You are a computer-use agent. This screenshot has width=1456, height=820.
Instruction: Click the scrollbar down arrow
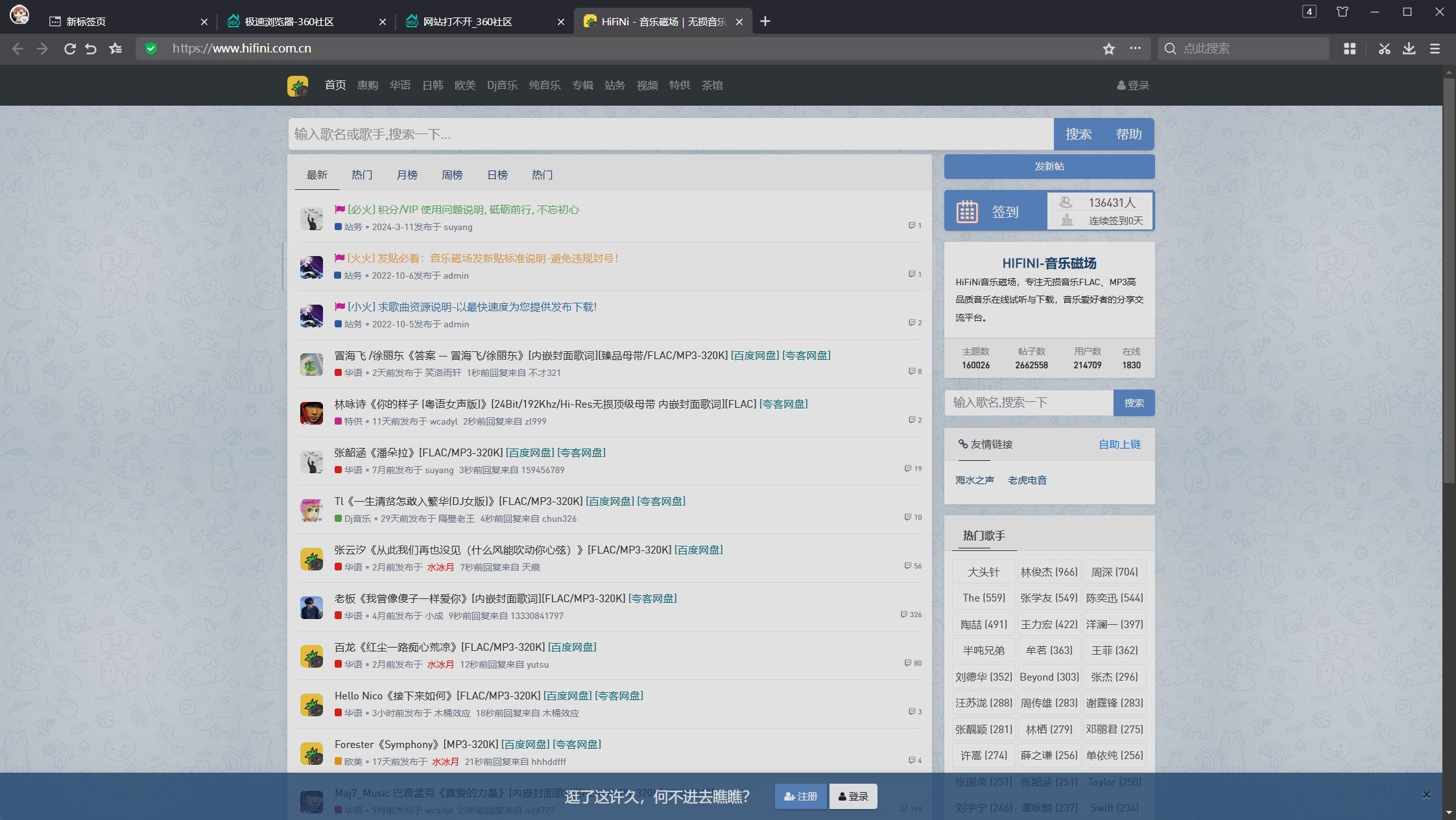(x=1449, y=813)
